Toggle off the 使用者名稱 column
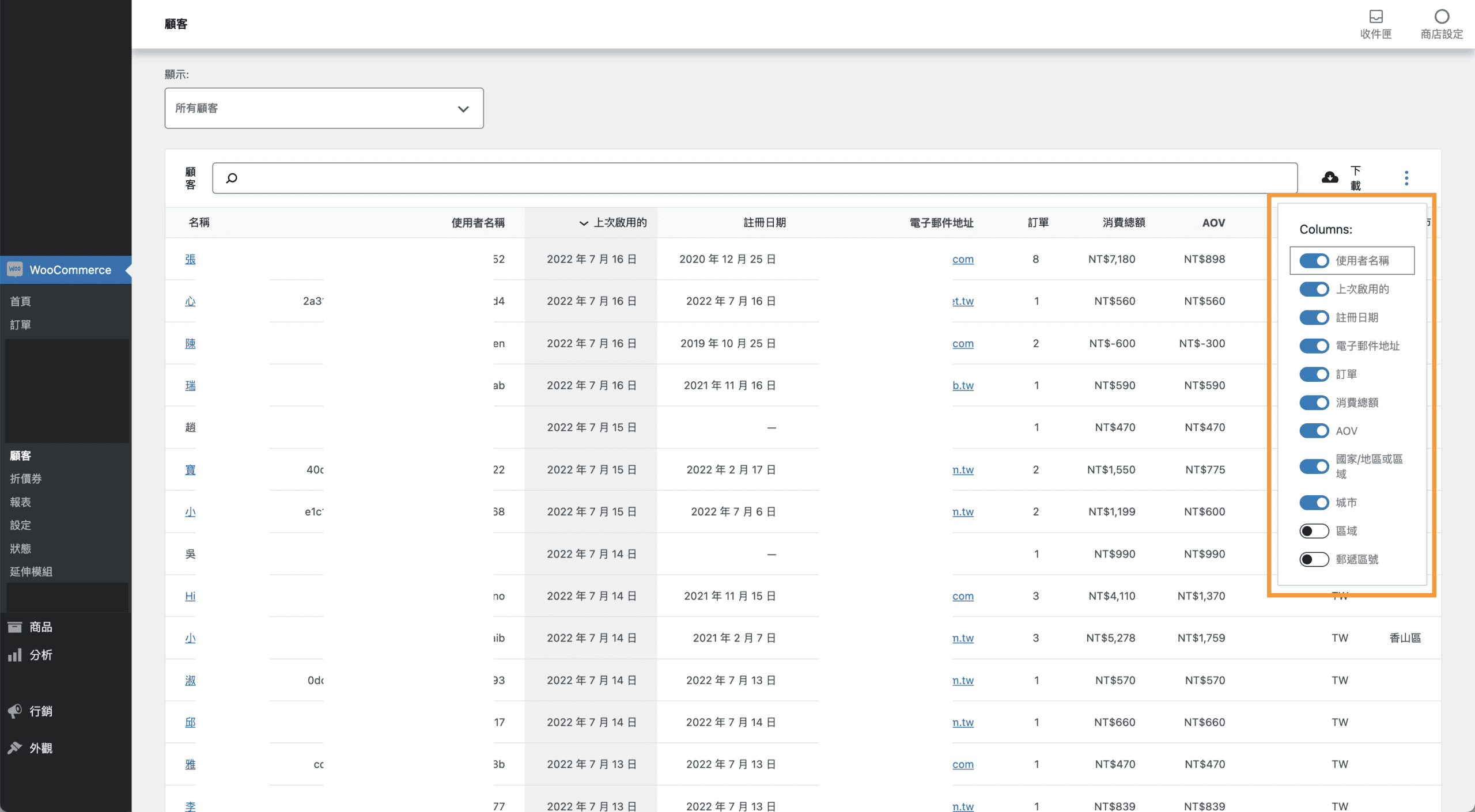1475x812 pixels. coord(1314,261)
